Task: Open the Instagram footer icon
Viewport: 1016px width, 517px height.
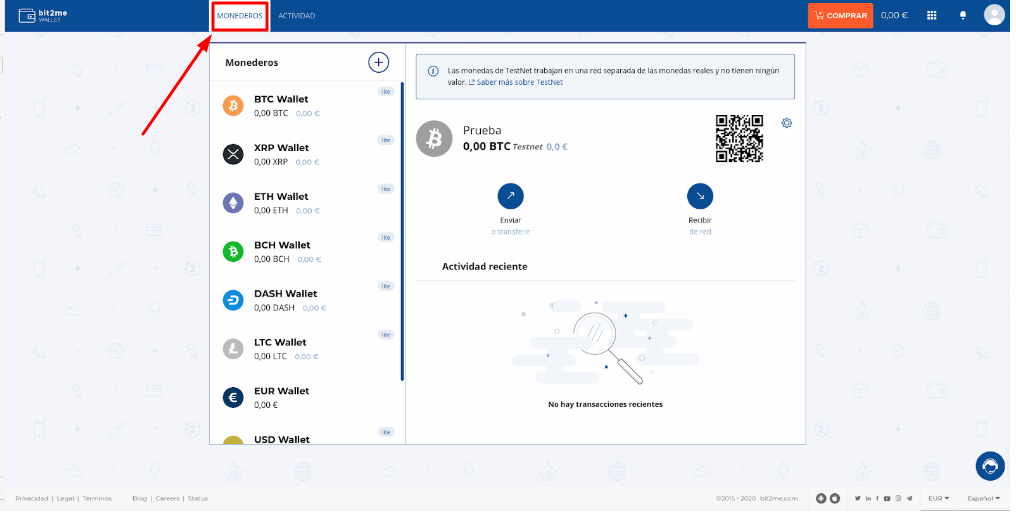Action: click(898, 498)
